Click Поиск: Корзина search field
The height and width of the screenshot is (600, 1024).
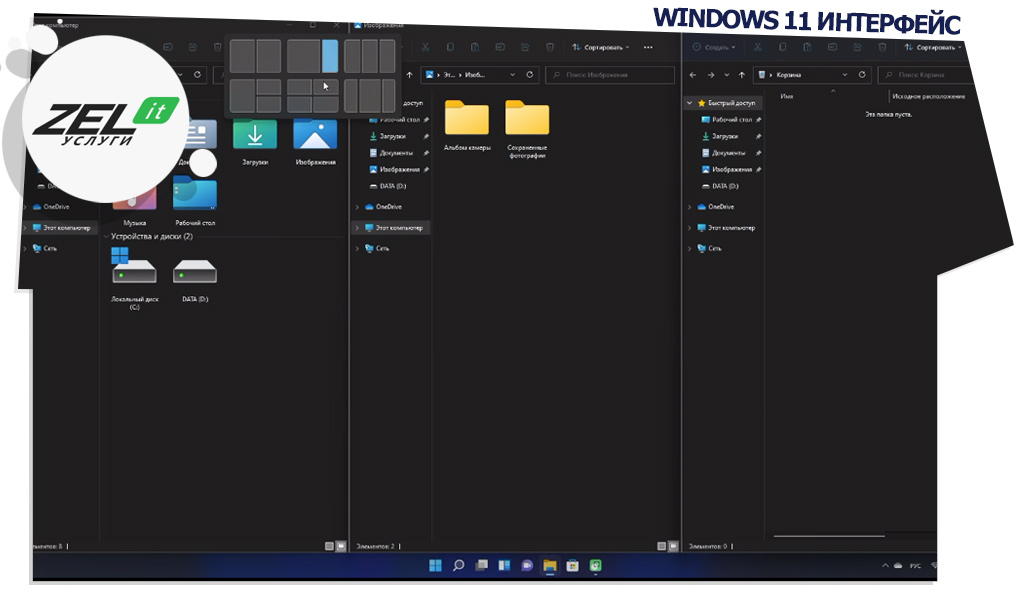click(x=924, y=75)
